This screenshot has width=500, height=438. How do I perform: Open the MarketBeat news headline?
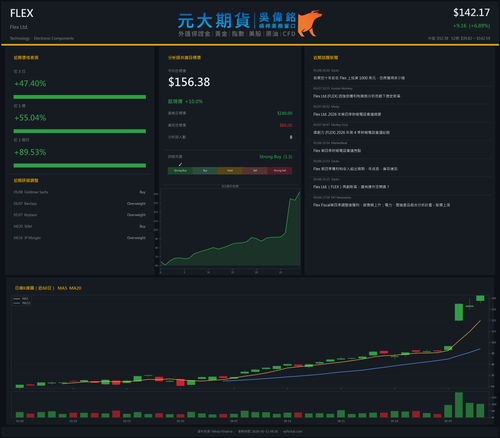click(337, 151)
